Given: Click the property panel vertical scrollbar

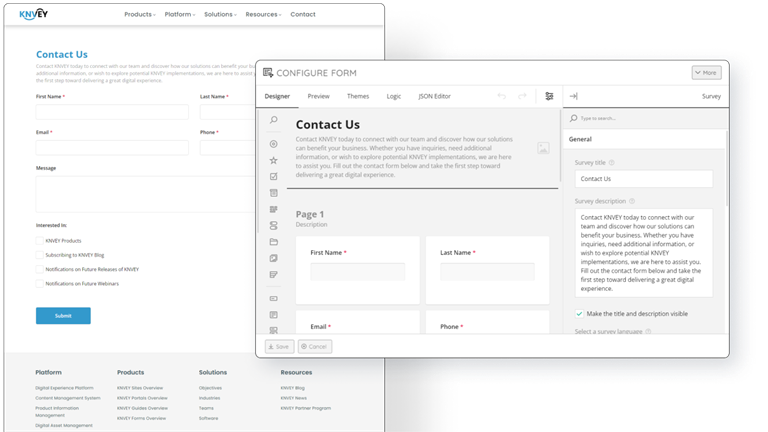Looking at the screenshot, I should point(726,169).
